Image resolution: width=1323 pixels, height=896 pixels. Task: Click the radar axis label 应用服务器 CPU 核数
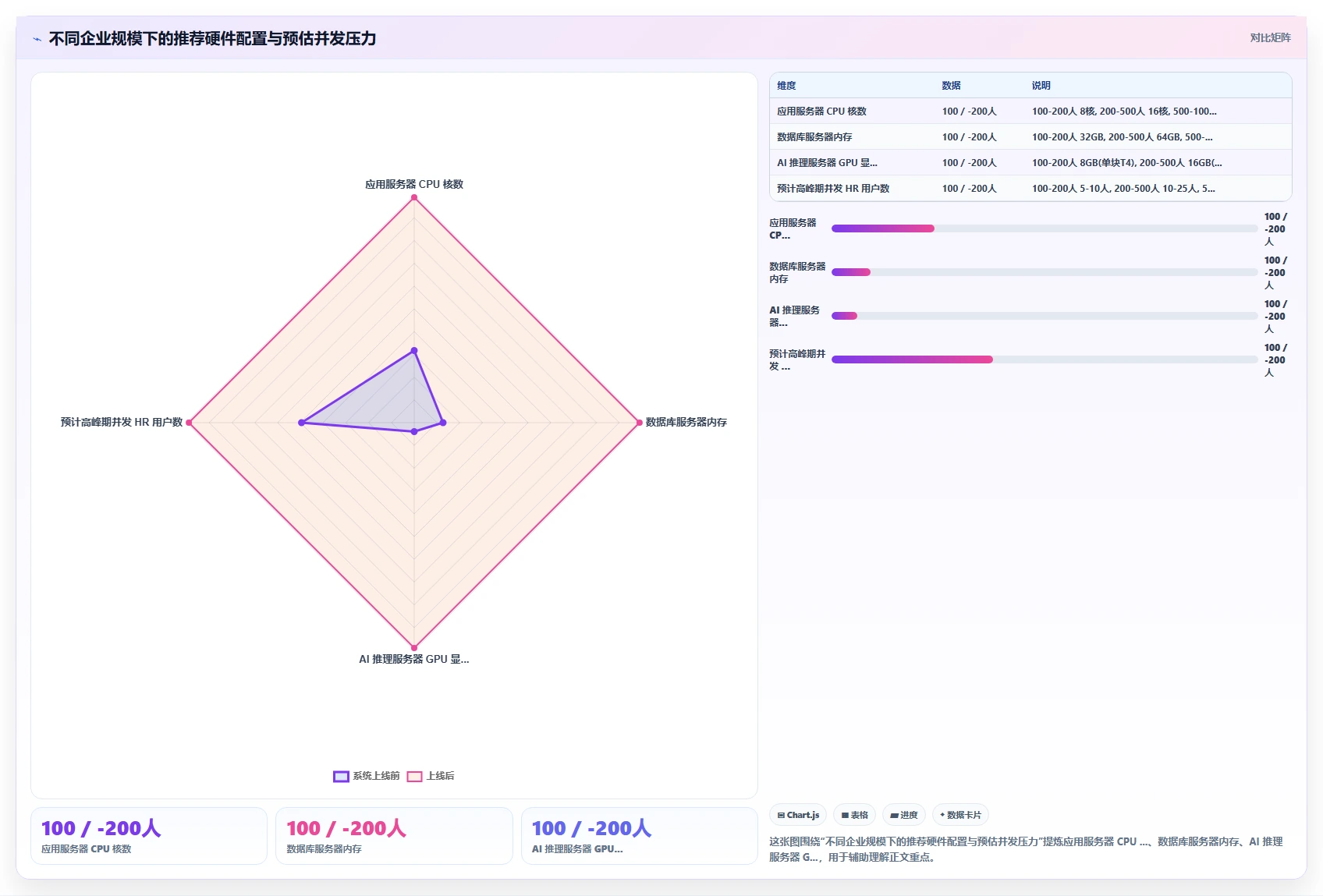[414, 185]
